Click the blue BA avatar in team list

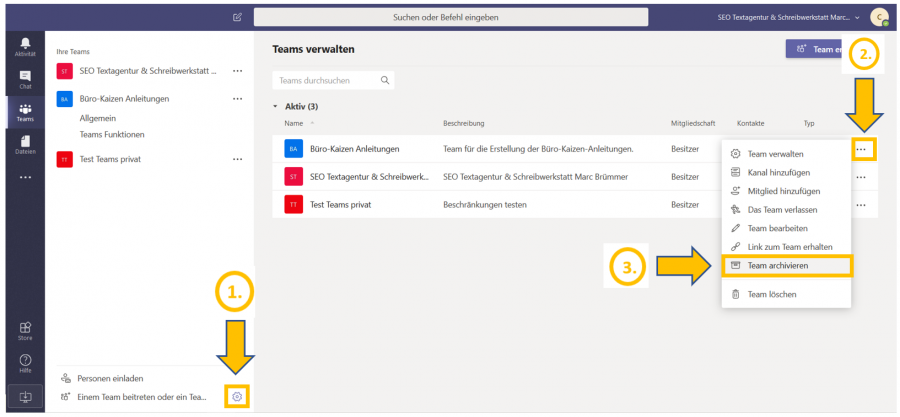coord(64,99)
